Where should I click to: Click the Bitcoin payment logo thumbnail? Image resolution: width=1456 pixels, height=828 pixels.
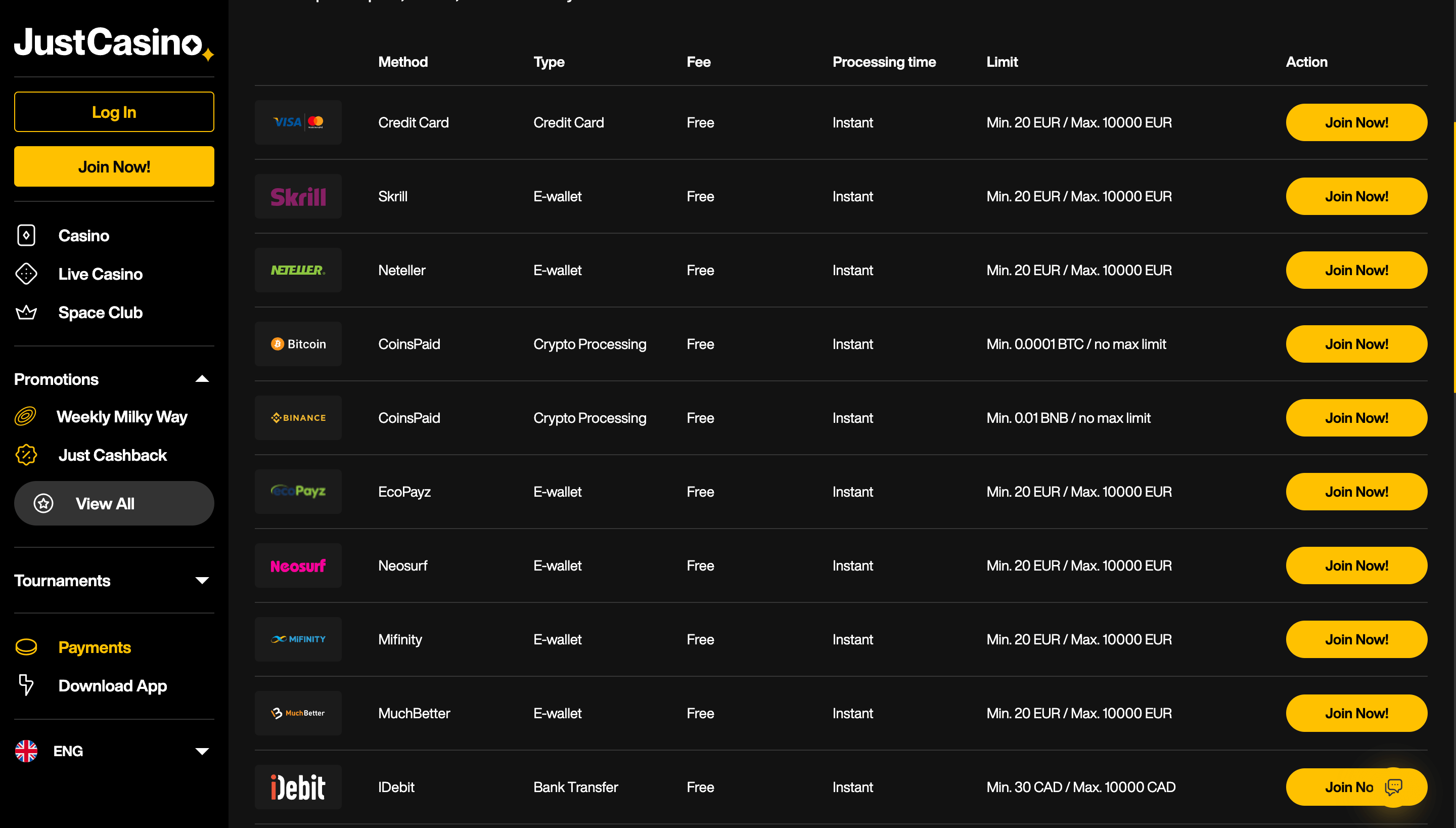(x=298, y=344)
